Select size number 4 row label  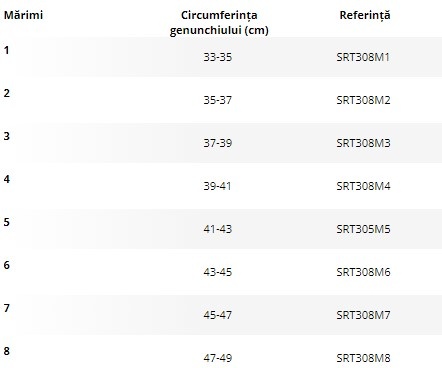pos(7,179)
